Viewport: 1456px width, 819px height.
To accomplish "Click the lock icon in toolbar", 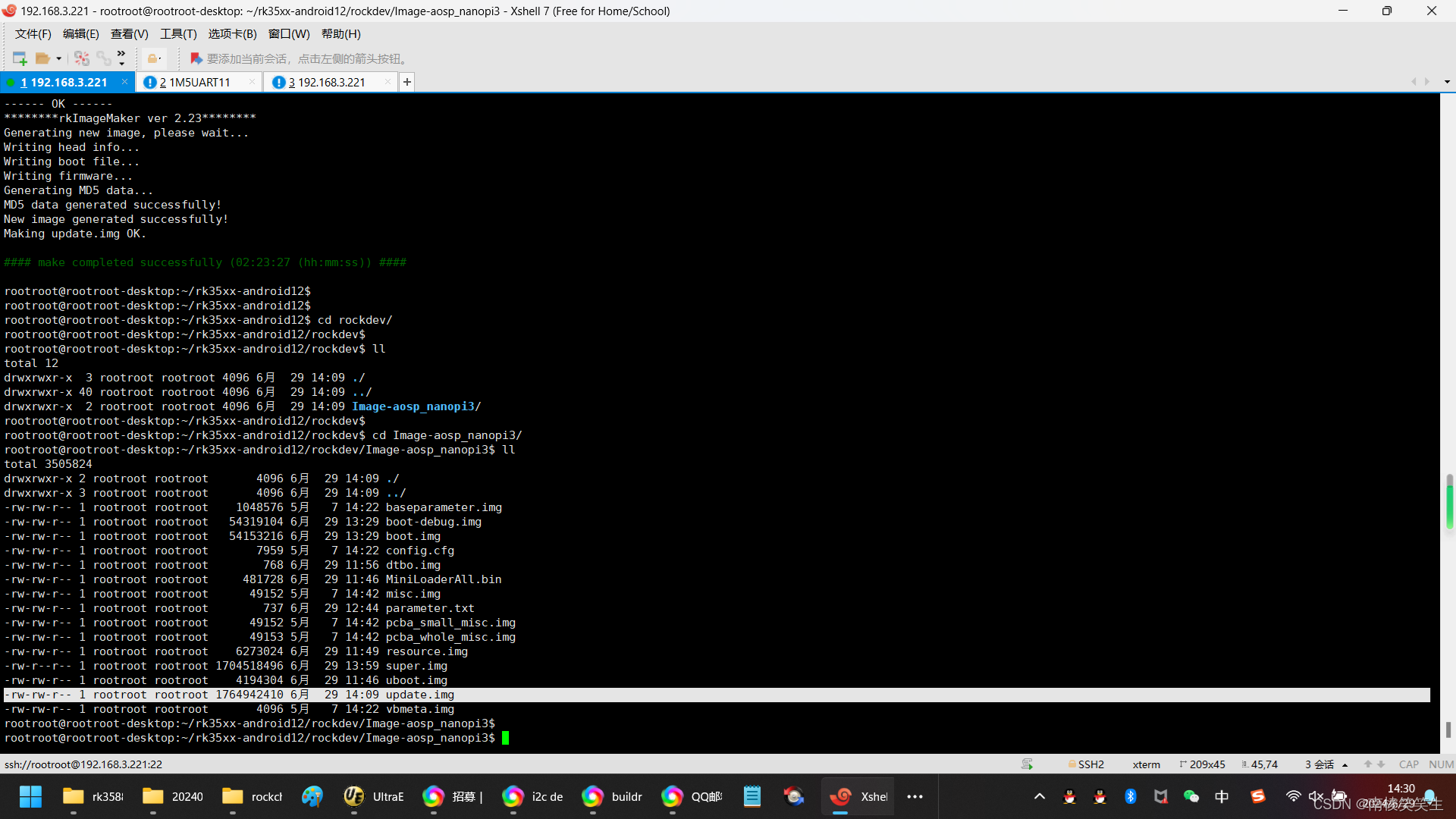I will (153, 58).
